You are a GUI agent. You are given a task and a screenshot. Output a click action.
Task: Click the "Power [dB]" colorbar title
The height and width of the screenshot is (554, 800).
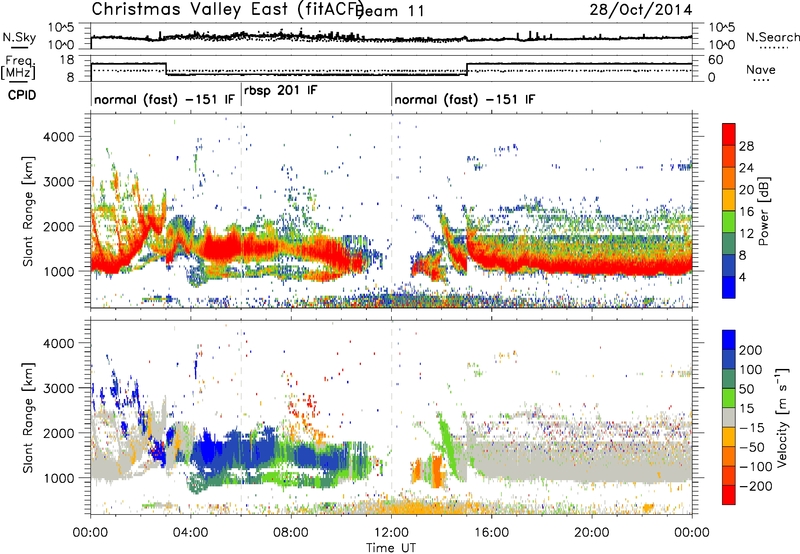pos(763,211)
